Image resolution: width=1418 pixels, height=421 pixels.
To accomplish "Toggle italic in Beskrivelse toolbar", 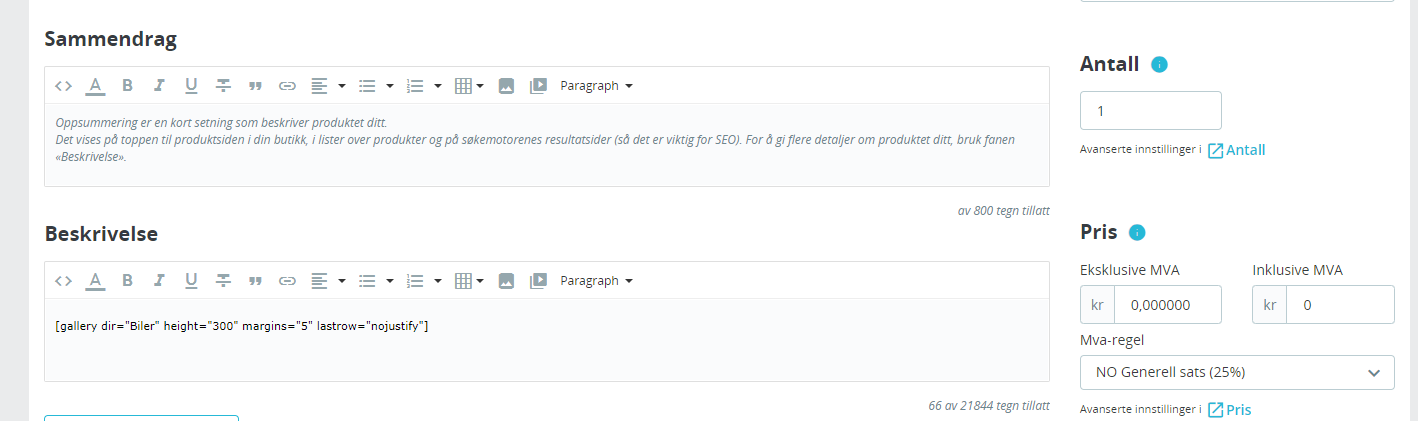I will point(159,281).
